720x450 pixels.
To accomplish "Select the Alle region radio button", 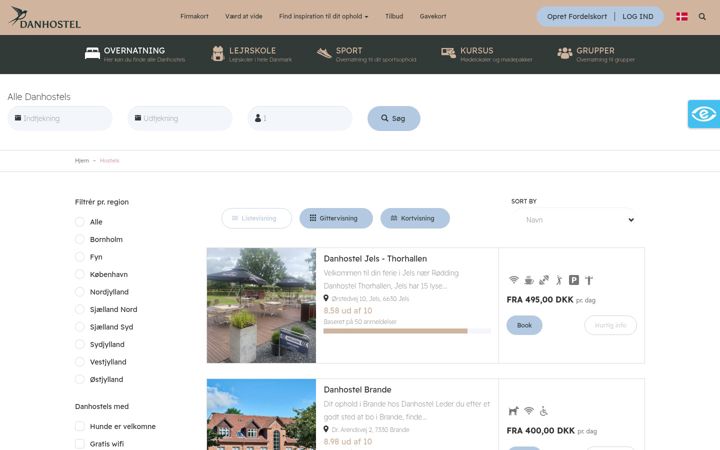I will [79, 222].
